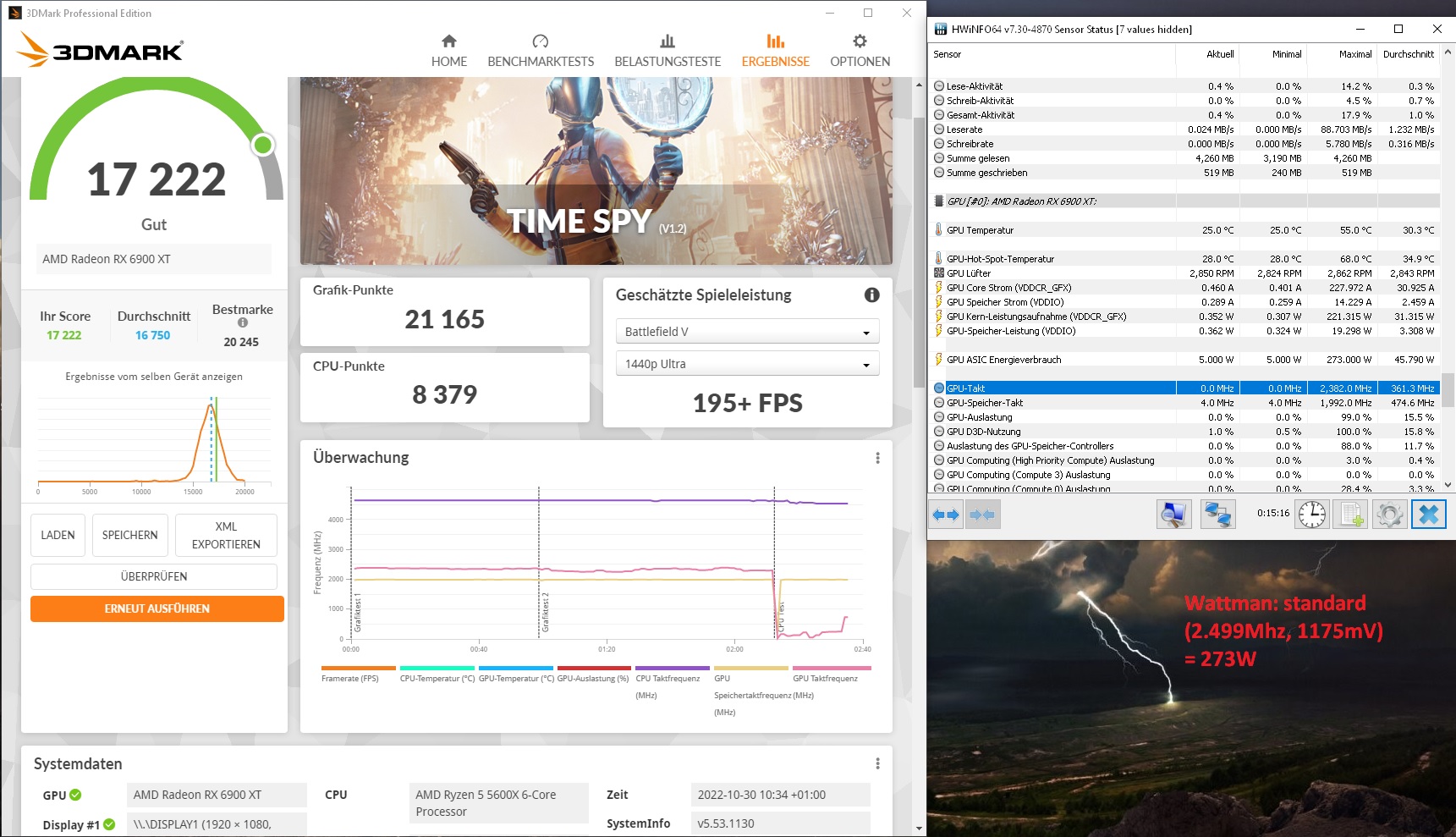This screenshot has width=1456, height=837.
Task: Click the green check icon next to Display #1
Action: [x=109, y=824]
